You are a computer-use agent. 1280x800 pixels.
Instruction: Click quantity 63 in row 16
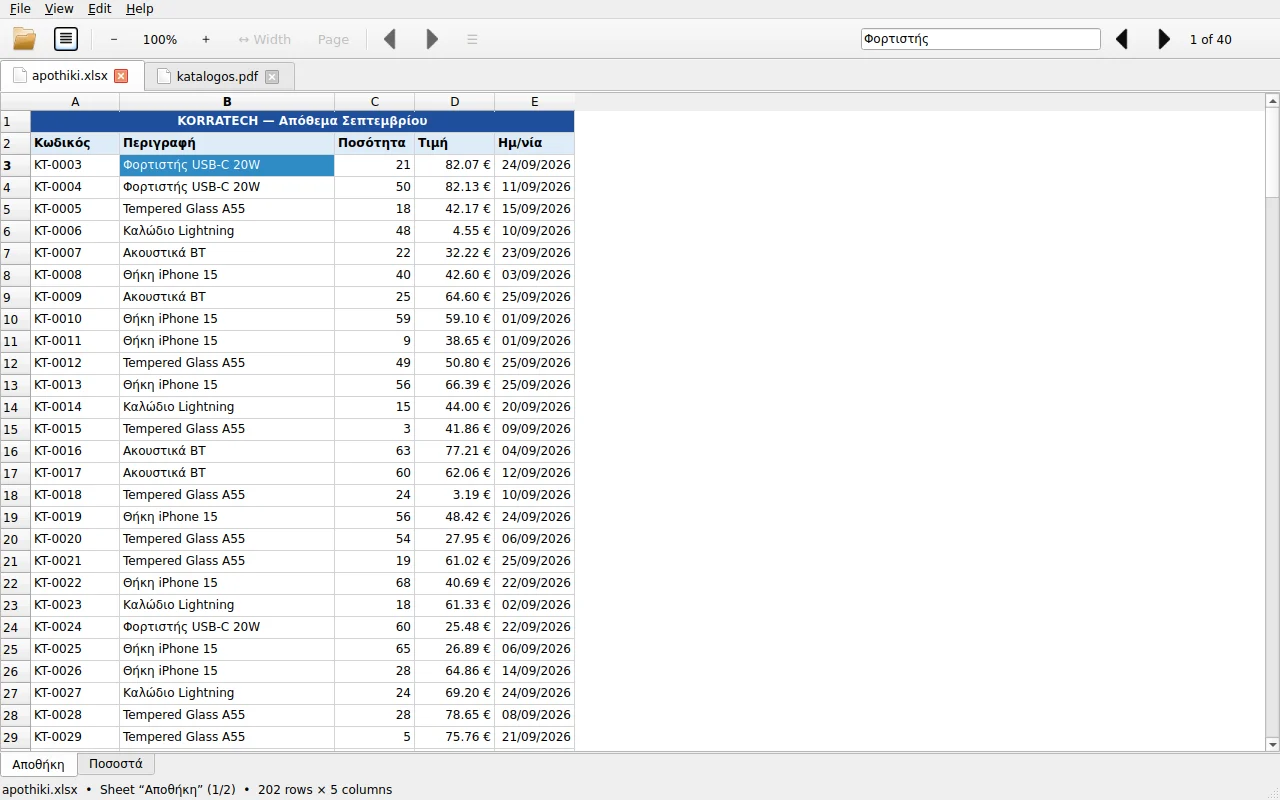click(374, 451)
